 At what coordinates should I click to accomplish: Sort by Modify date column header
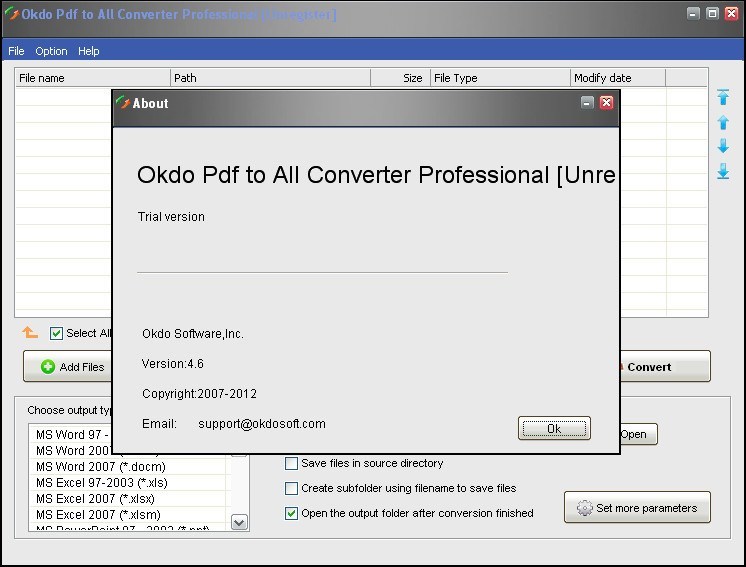[x=618, y=78]
